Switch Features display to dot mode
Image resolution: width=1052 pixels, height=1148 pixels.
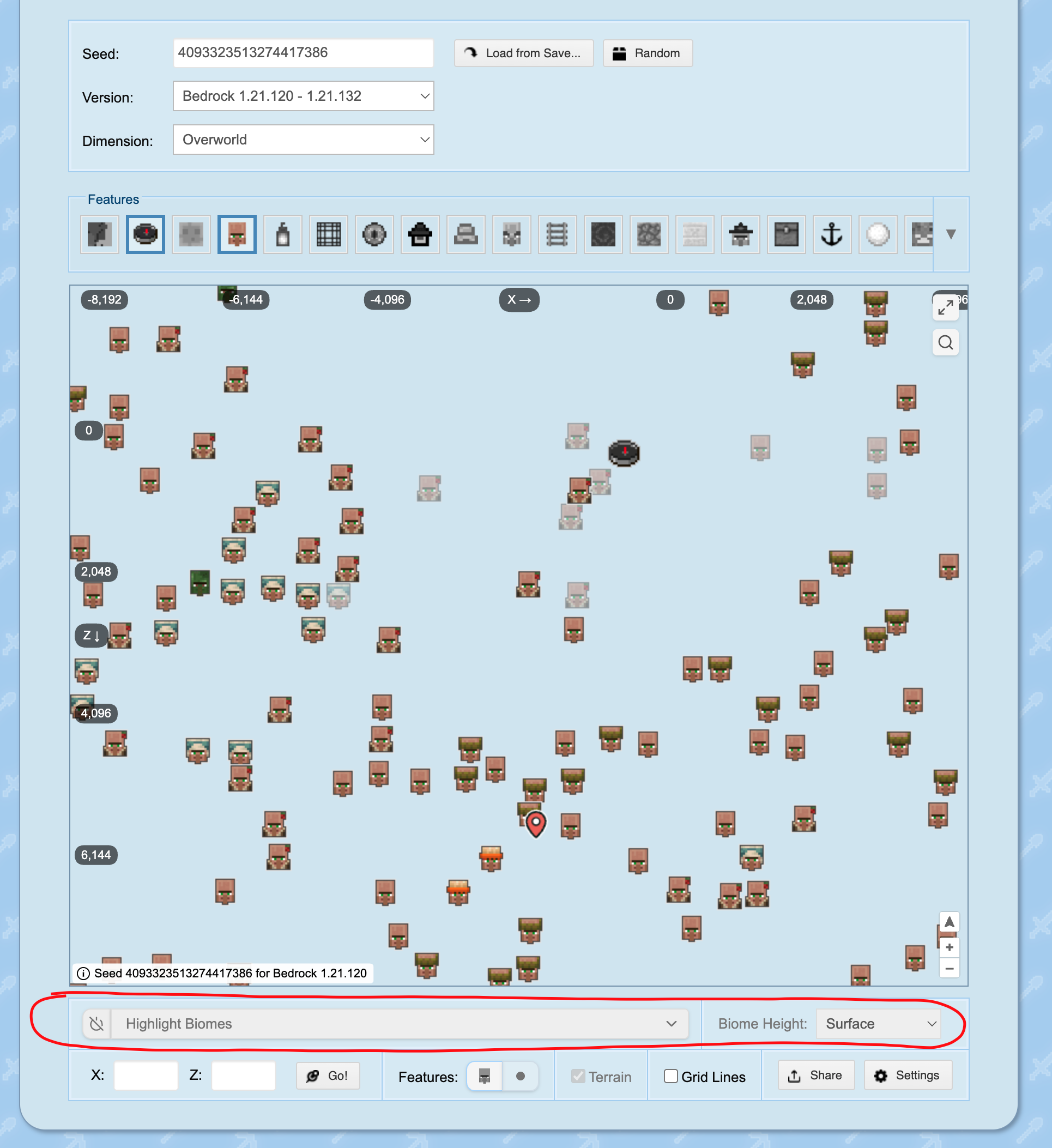521,1076
